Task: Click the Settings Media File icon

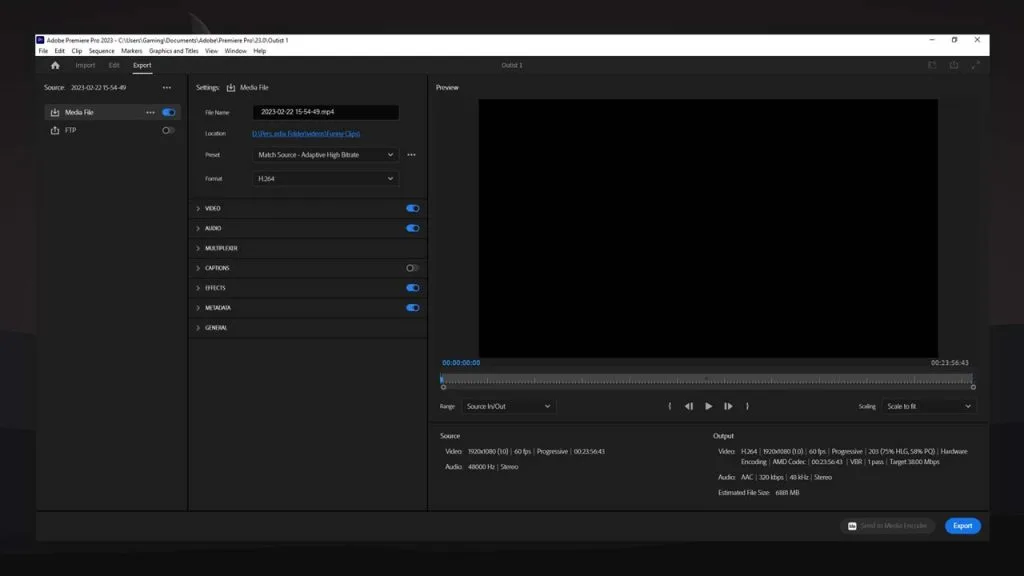Action: (x=231, y=88)
